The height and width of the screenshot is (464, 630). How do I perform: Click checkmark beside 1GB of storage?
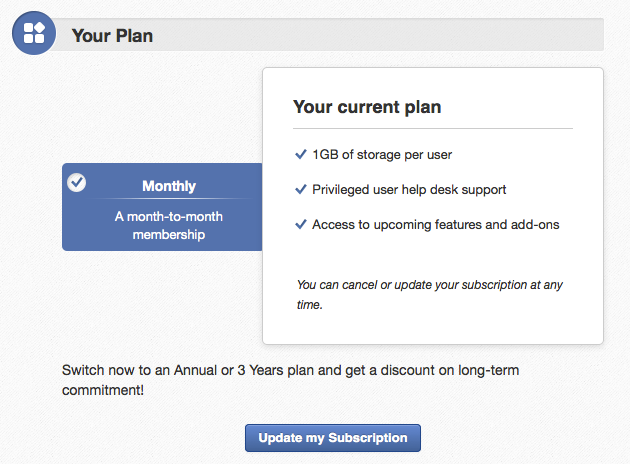[301, 154]
